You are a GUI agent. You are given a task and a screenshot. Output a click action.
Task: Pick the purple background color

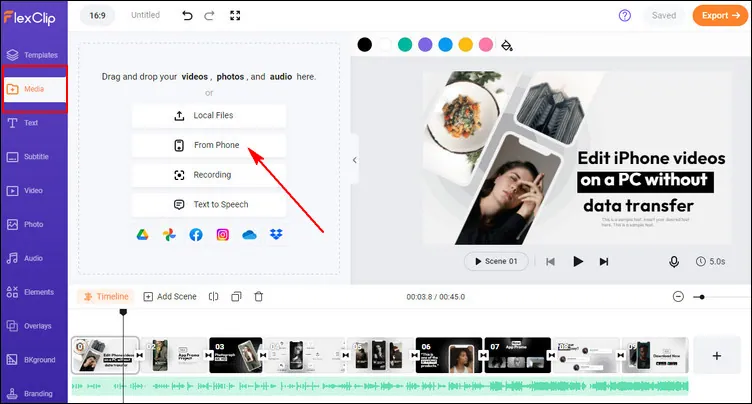coord(425,45)
